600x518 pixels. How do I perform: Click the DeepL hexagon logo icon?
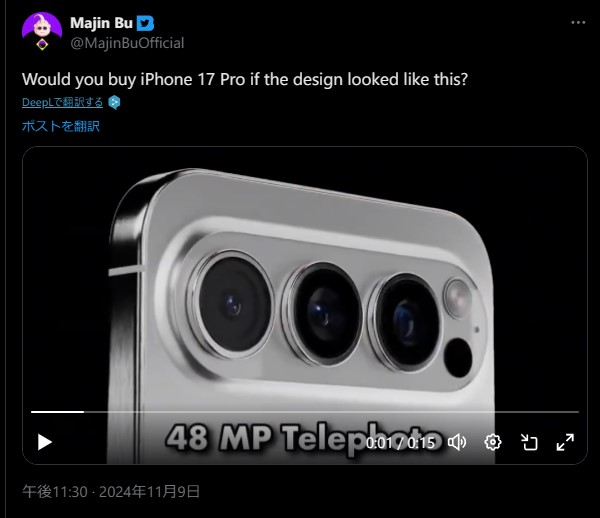click(x=114, y=103)
